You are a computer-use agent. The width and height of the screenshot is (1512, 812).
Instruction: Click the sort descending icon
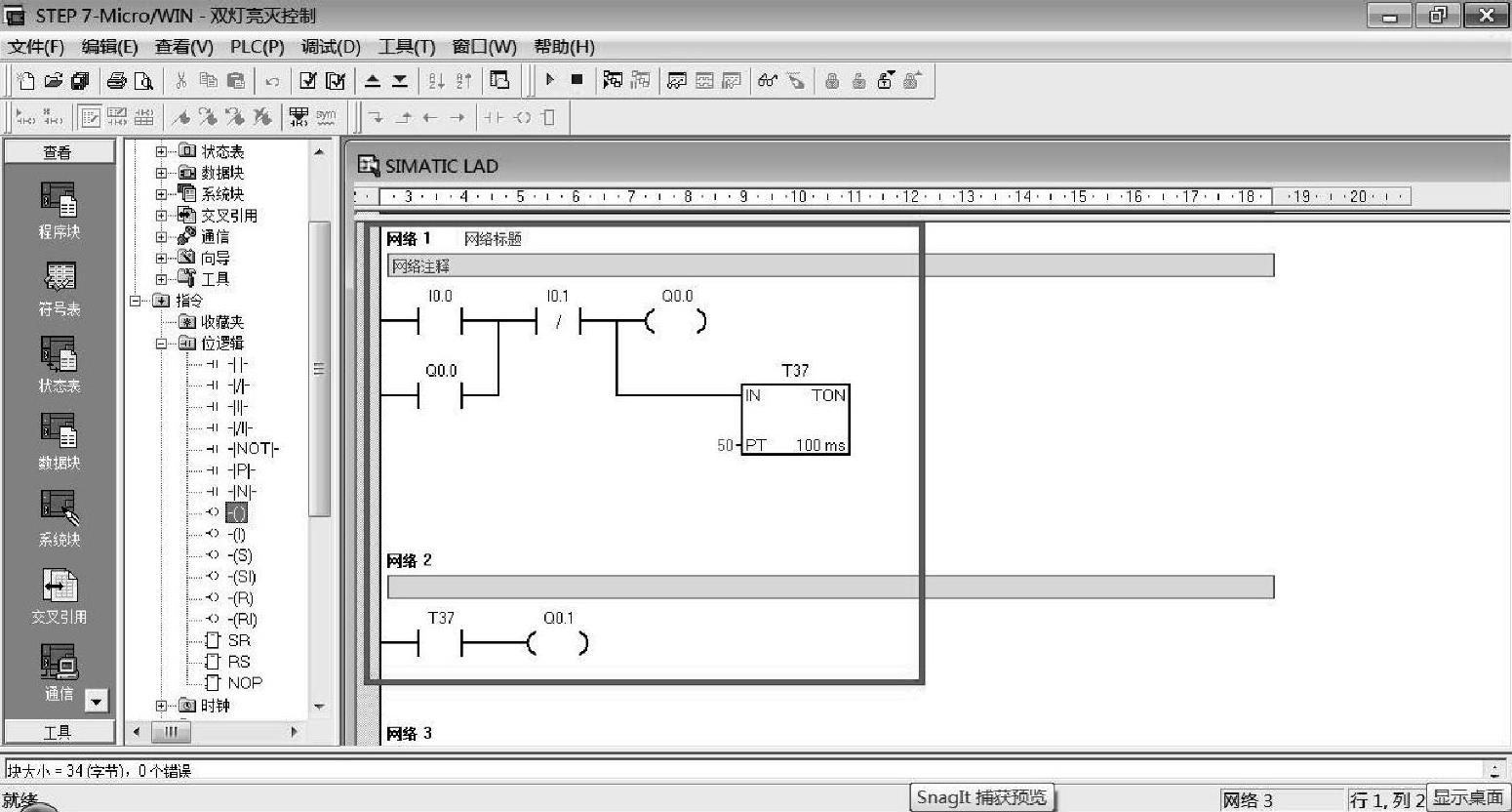click(463, 81)
